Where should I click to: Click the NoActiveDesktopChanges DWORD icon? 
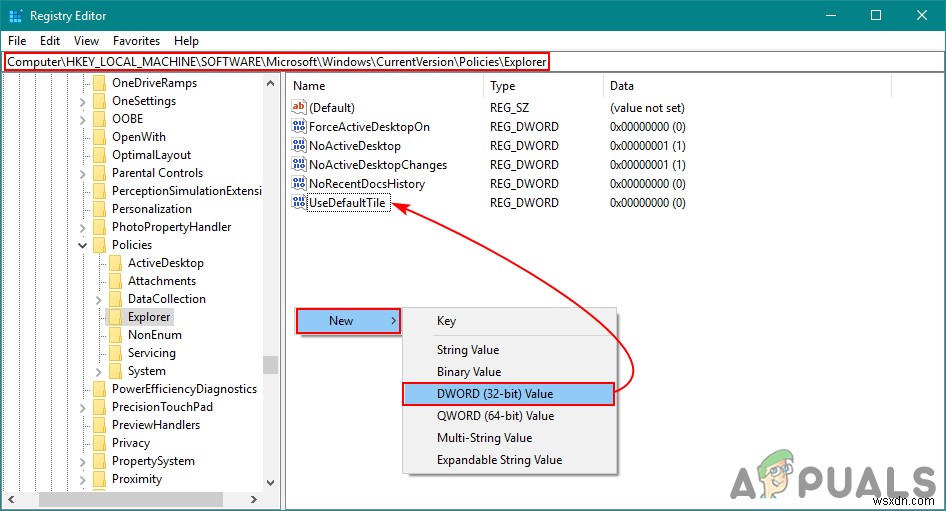pyautogui.click(x=299, y=164)
